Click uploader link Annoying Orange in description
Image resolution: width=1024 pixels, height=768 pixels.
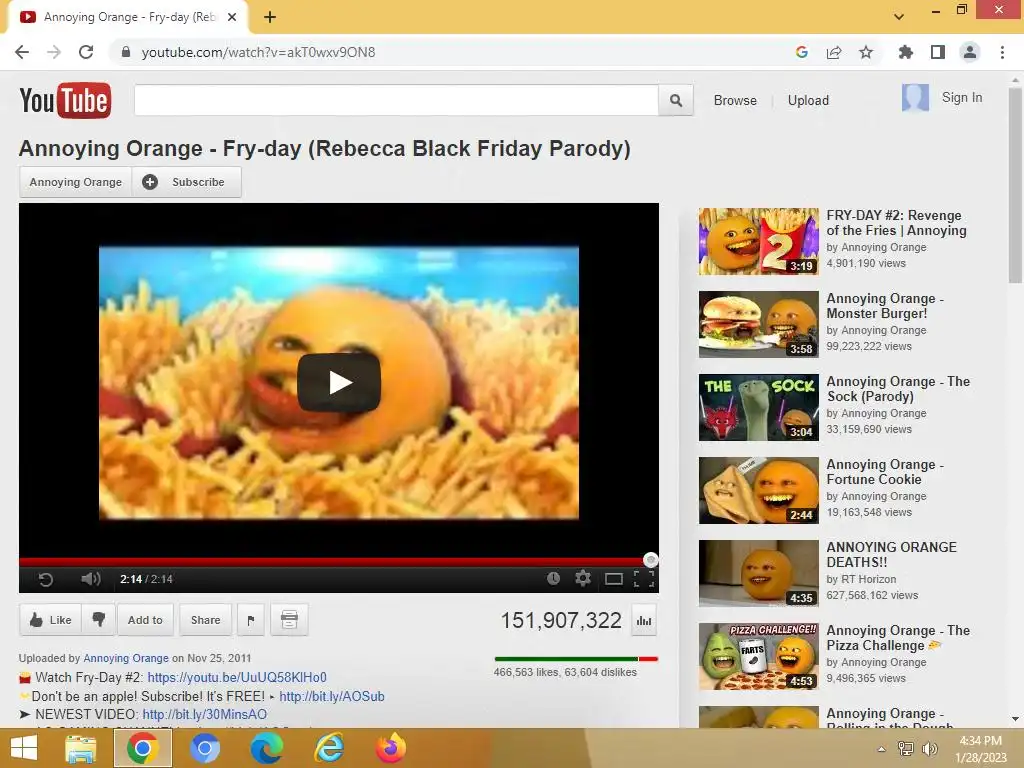(x=125, y=658)
